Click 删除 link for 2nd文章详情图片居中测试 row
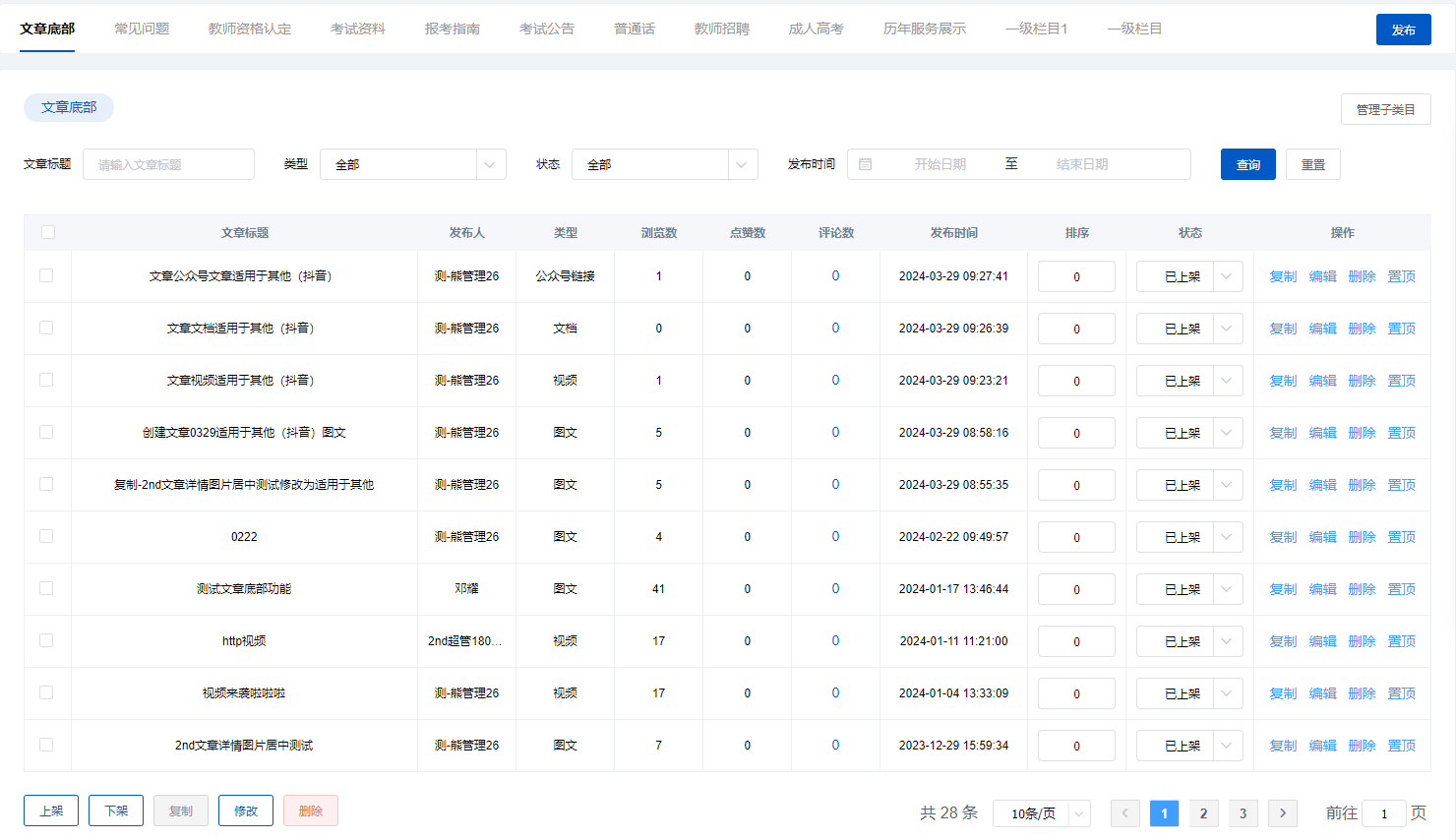 (1362, 746)
